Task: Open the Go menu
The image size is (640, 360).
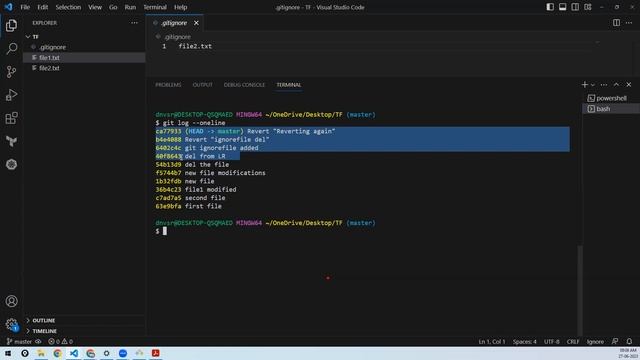Action: click(113, 7)
